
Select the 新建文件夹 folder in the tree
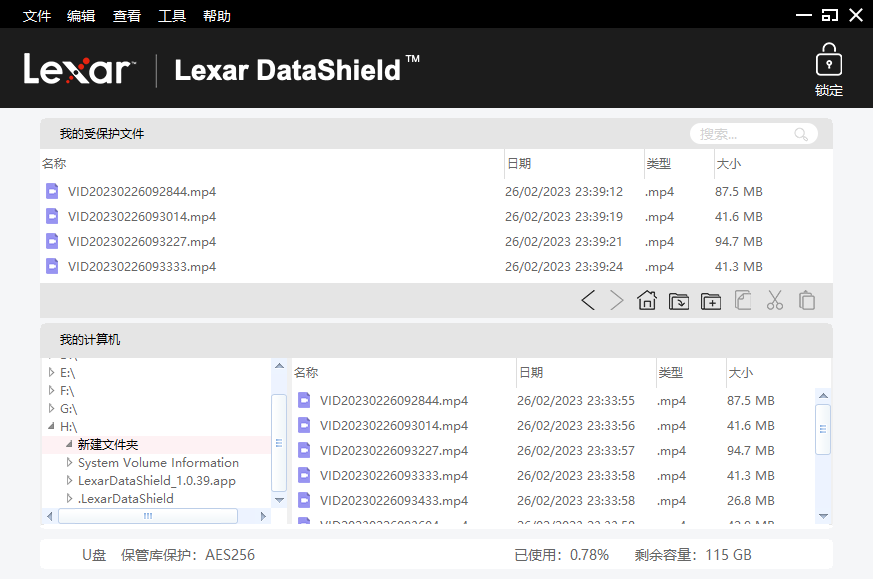[108, 444]
